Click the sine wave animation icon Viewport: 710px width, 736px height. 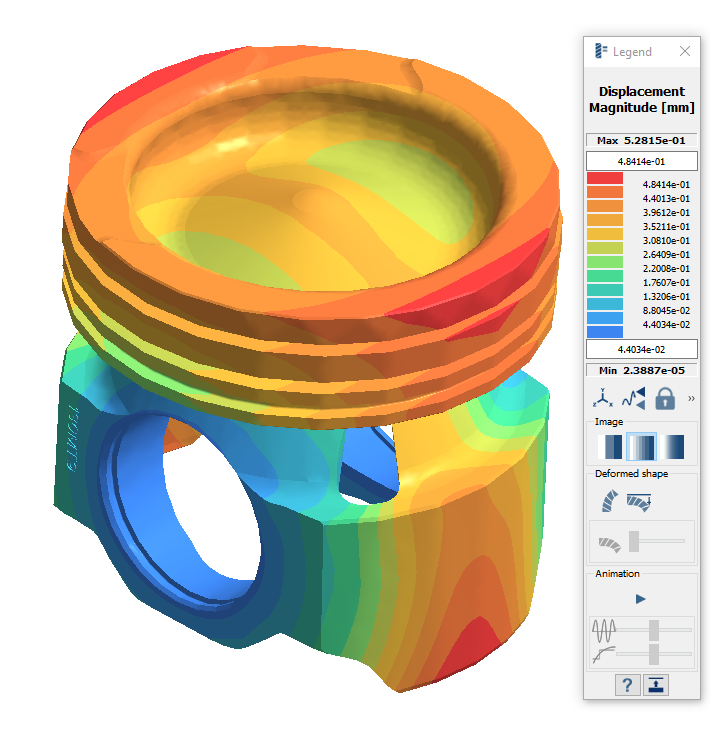604,630
